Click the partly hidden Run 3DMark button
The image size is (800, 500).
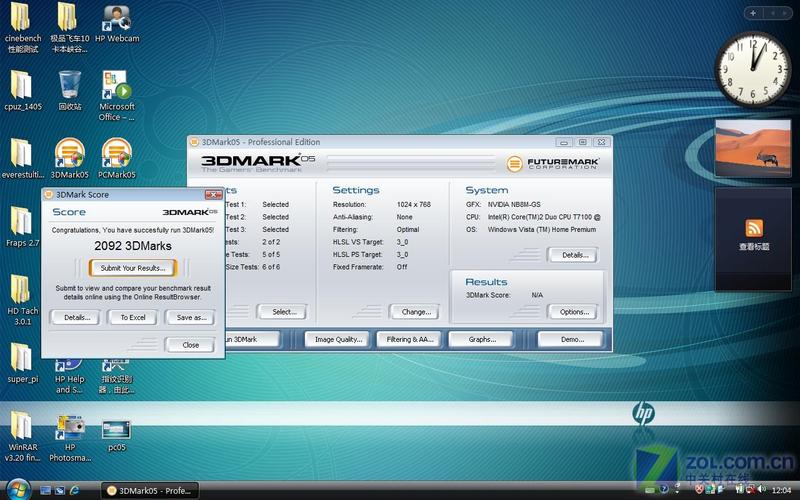point(252,339)
